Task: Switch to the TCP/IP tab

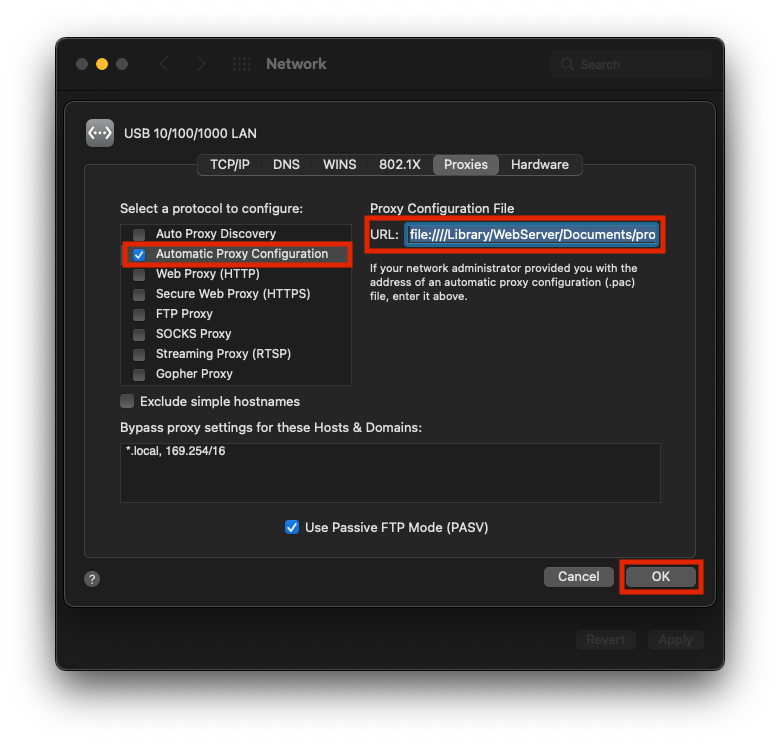Action: coord(230,164)
